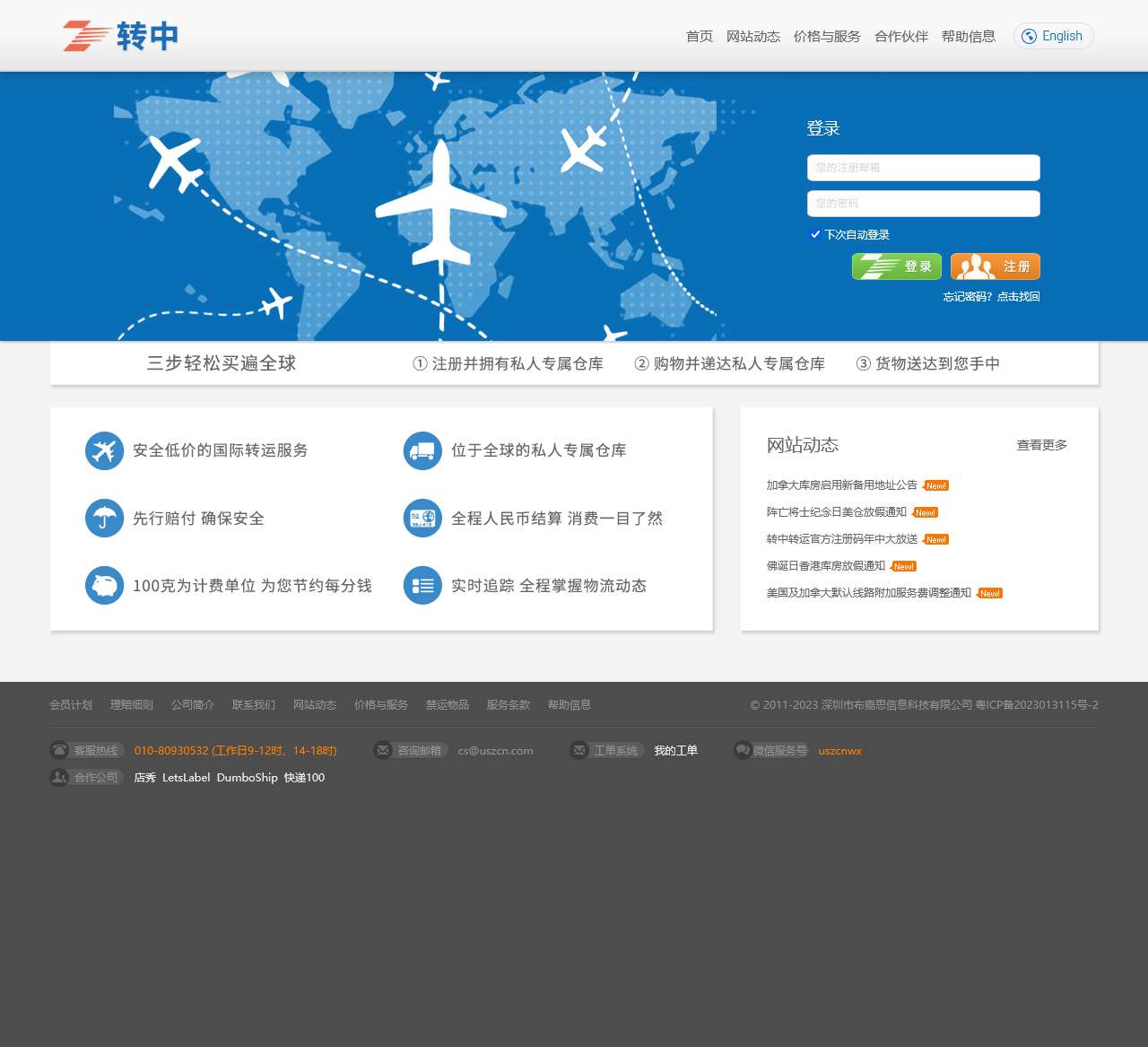Click the 010-80930532 hotline number
This screenshot has height=1047, width=1148.
point(171,751)
